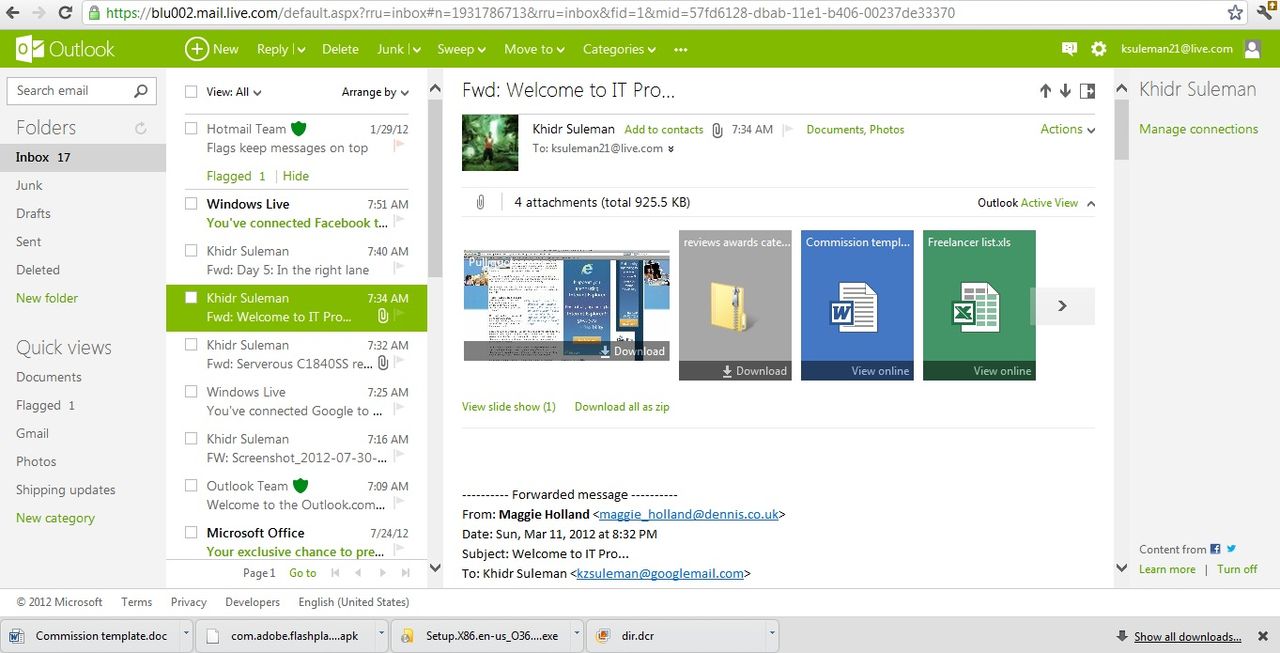Unflag the Hotmail Team message
Screen dimensions: 1280x653
(399, 147)
